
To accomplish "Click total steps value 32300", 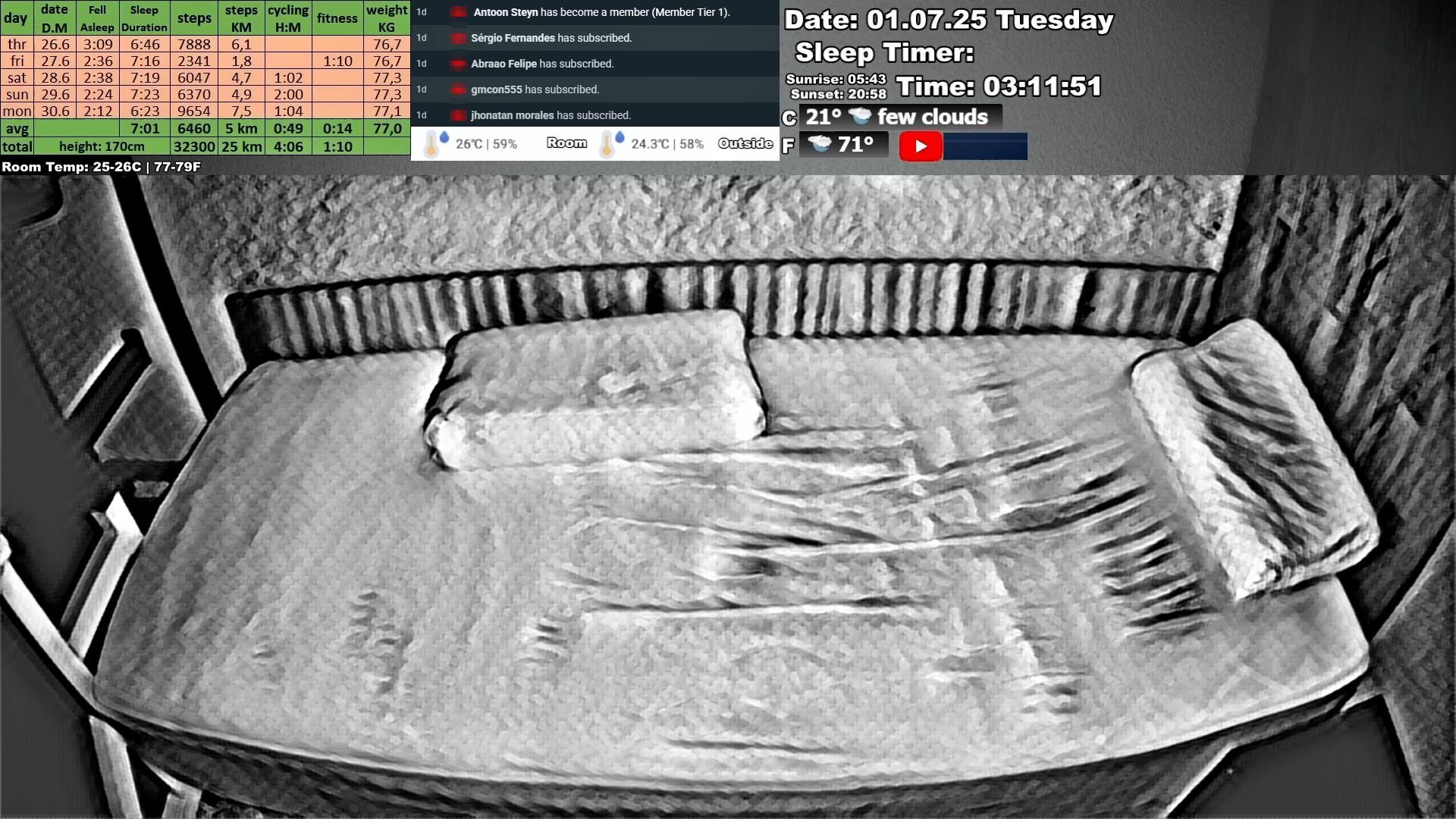I will (x=194, y=146).
